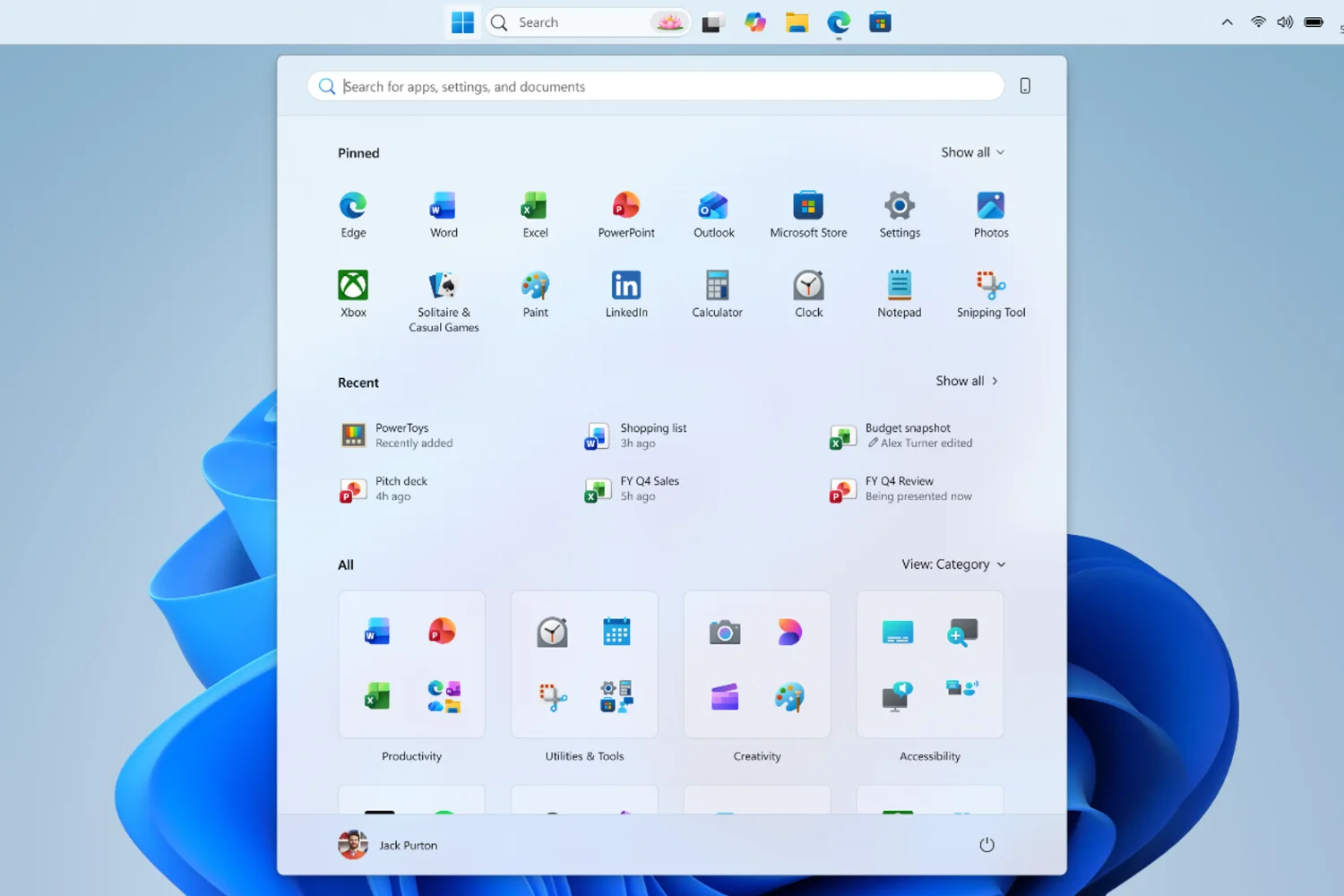Open Edge from the pinned apps
Screen dimensions: 1344x896
(353, 214)
